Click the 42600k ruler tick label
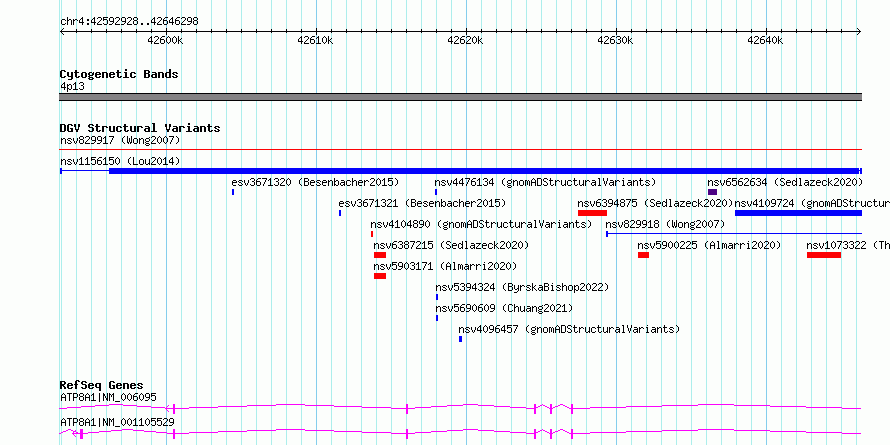Screen dimensions: 890x445 pos(165,40)
